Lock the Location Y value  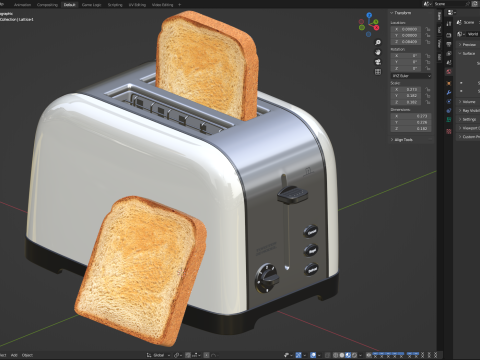(428, 35)
